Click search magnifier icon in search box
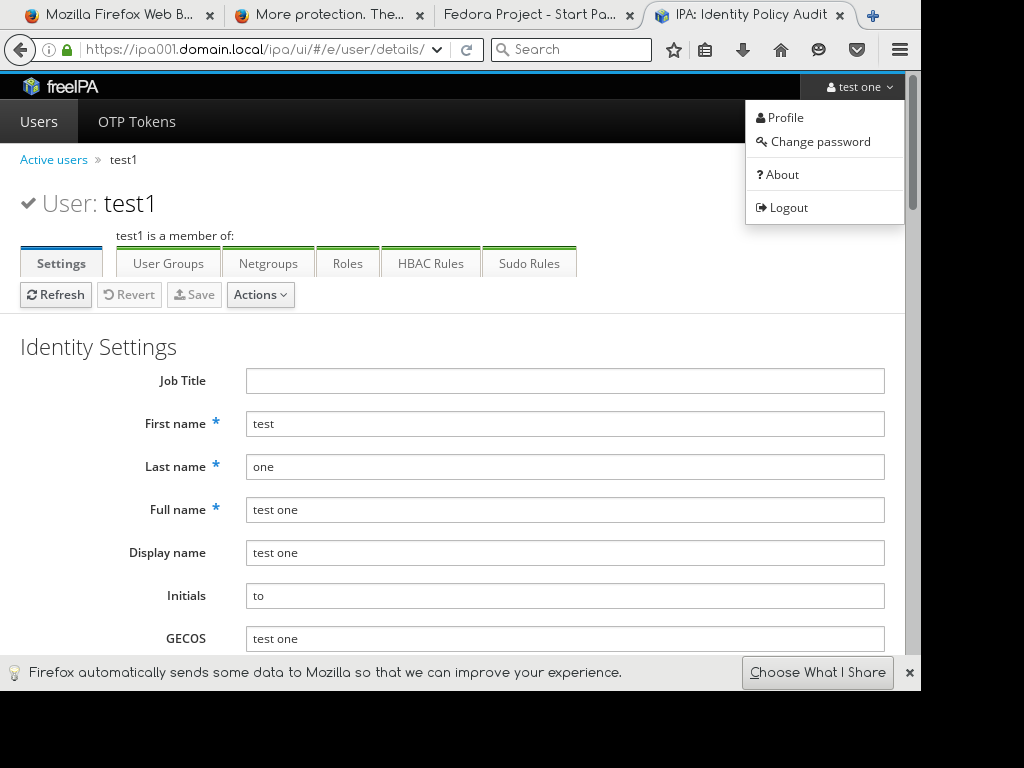This screenshot has height=768, width=1024. [502, 50]
